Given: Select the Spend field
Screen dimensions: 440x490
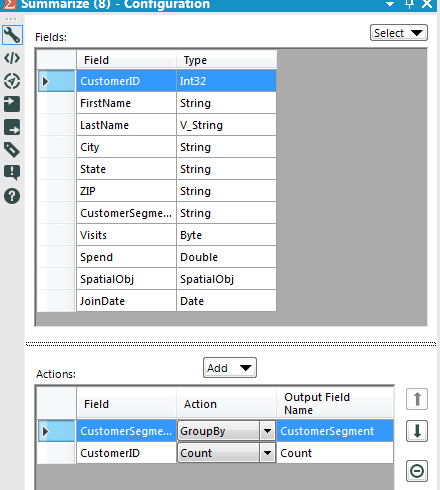Looking at the screenshot, I should pos(126,257).
